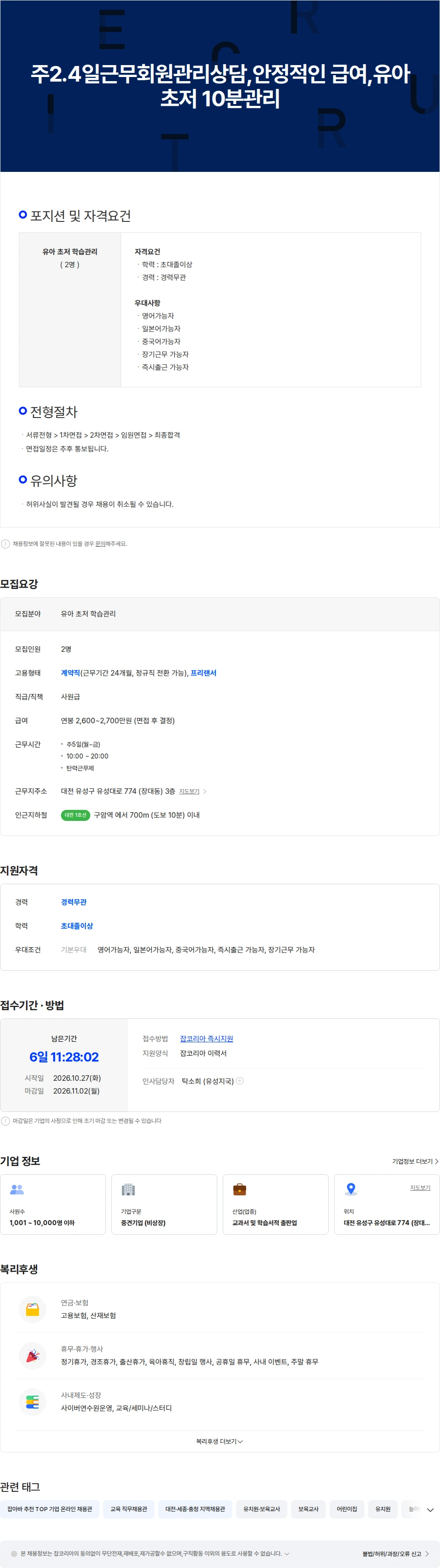Open 기업정보 더보기
The image size is (440, 1568).
[x=415, y=1161]
